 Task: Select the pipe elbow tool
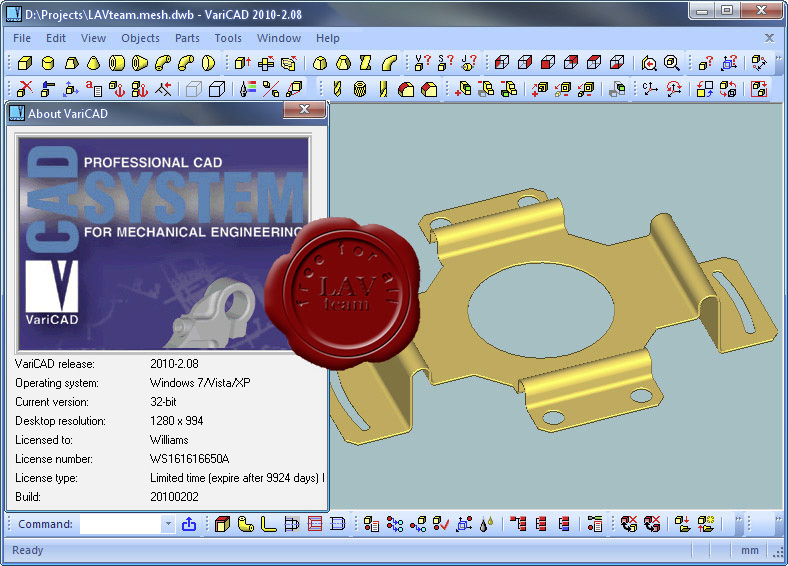[x=163, y=63]
